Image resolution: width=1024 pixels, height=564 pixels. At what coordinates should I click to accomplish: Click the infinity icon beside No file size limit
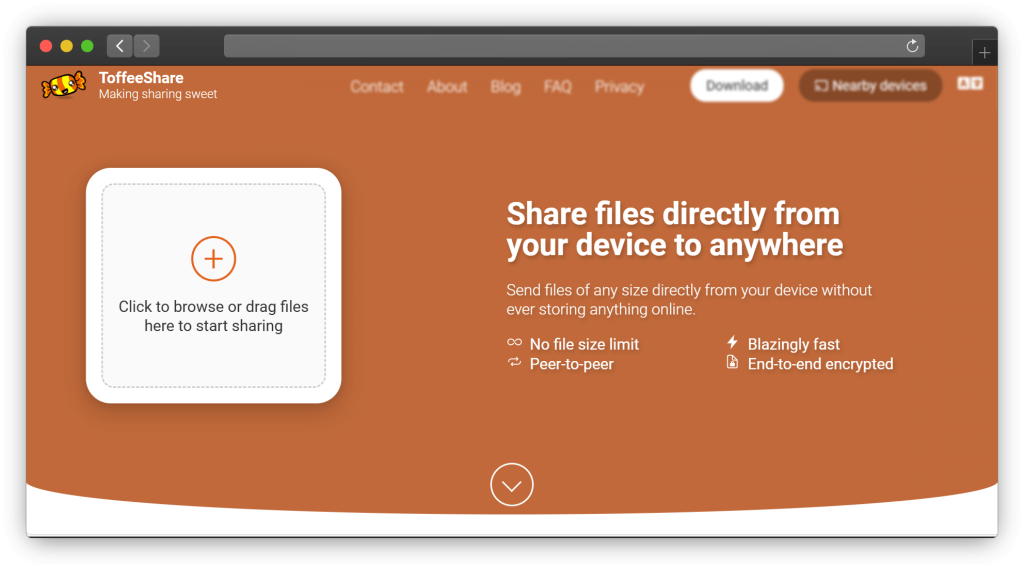point(514,343)
